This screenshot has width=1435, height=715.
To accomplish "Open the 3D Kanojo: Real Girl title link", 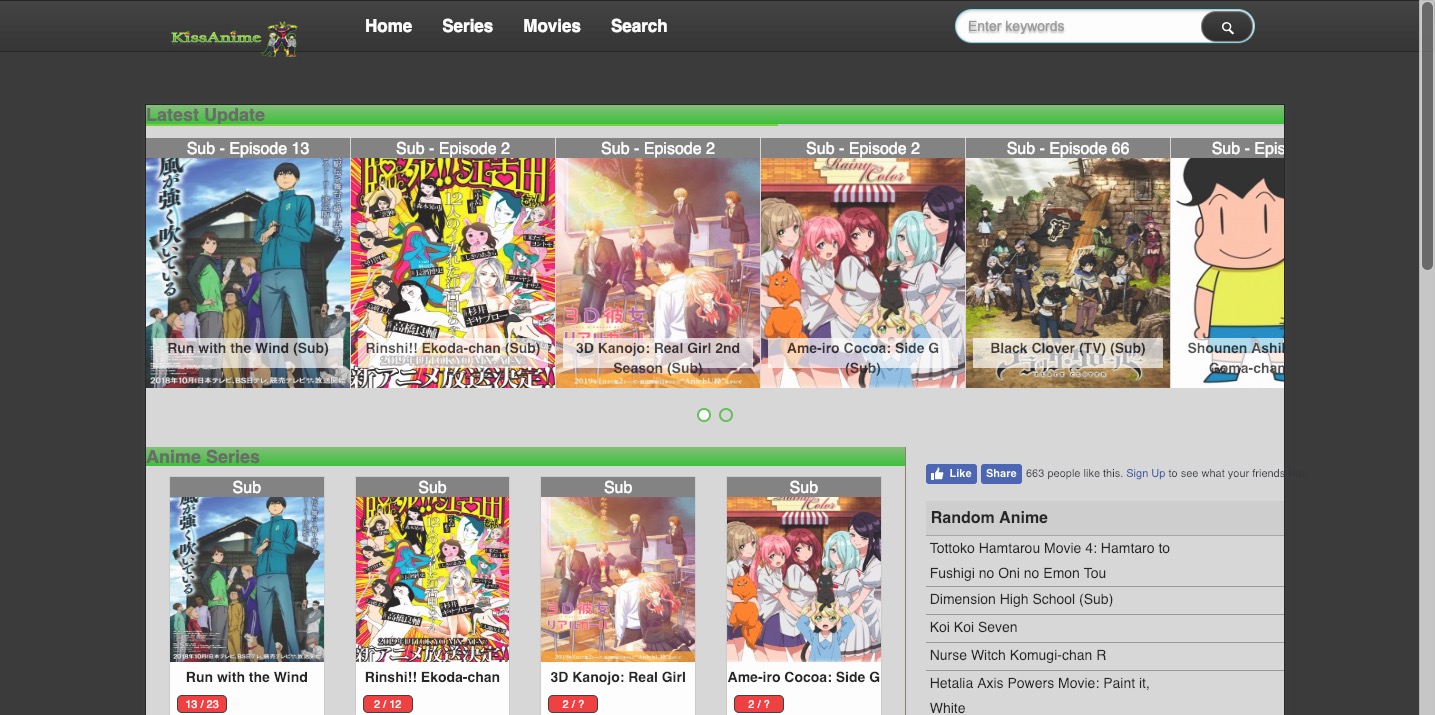I will click(618, 677).
